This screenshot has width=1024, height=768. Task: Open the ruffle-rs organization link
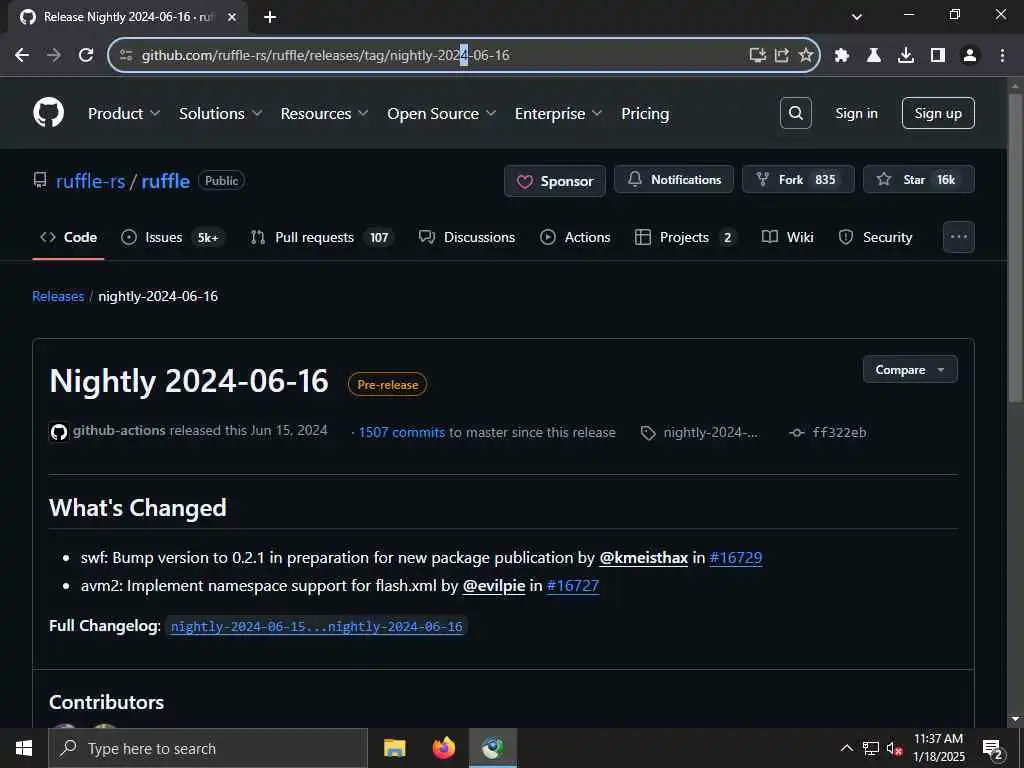[90, 181]
